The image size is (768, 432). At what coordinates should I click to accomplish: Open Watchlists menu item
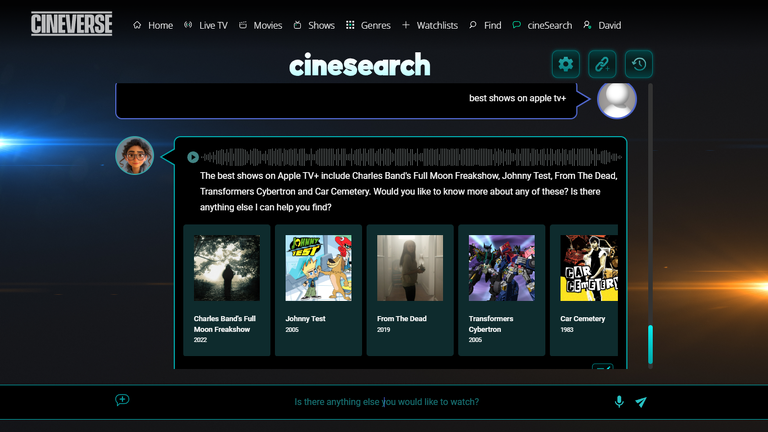[x=430, y=25]
